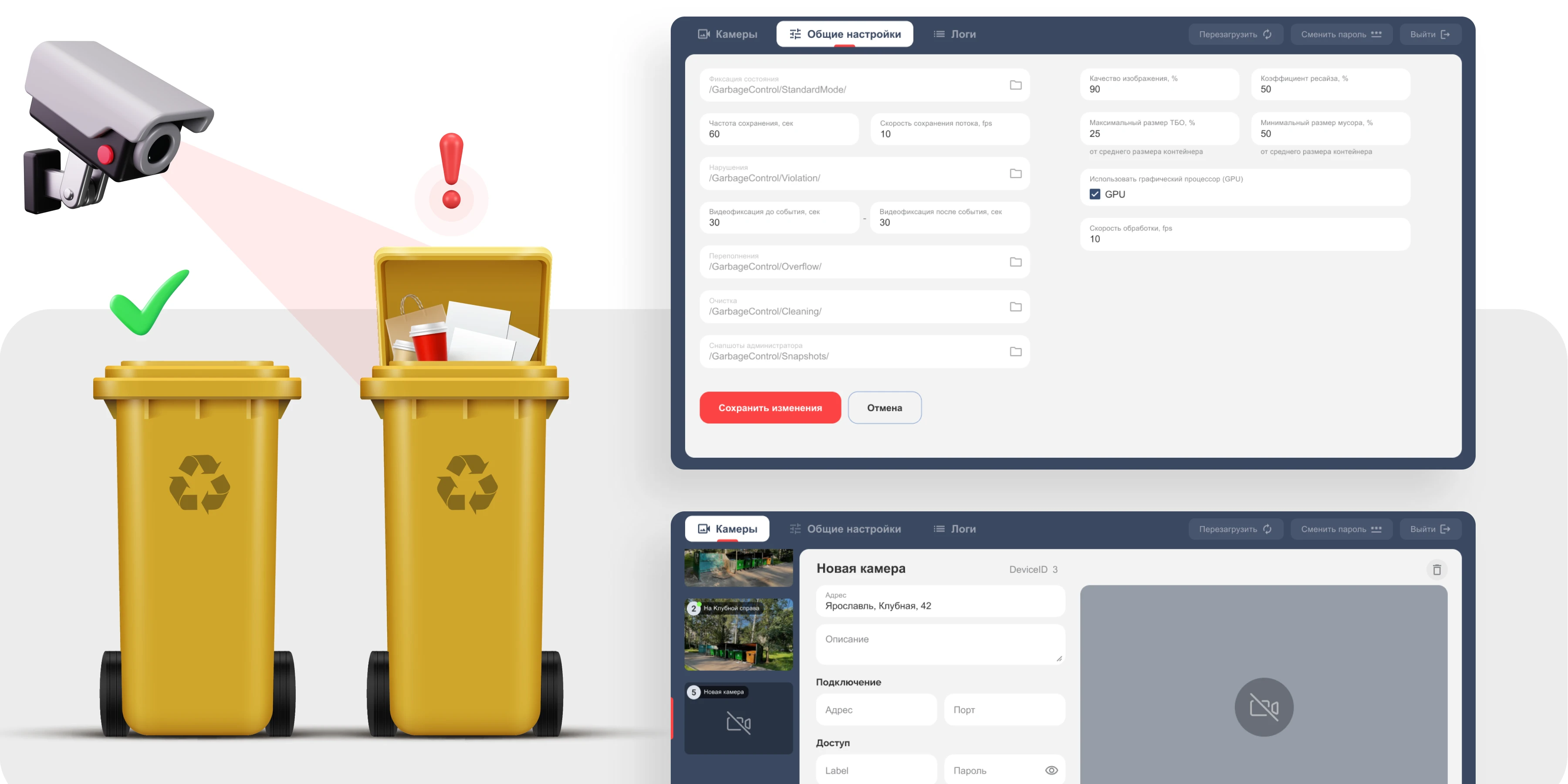Focus the Качество изображения, % field
Screen dimensions: 1568x784
coord(1159,84)
